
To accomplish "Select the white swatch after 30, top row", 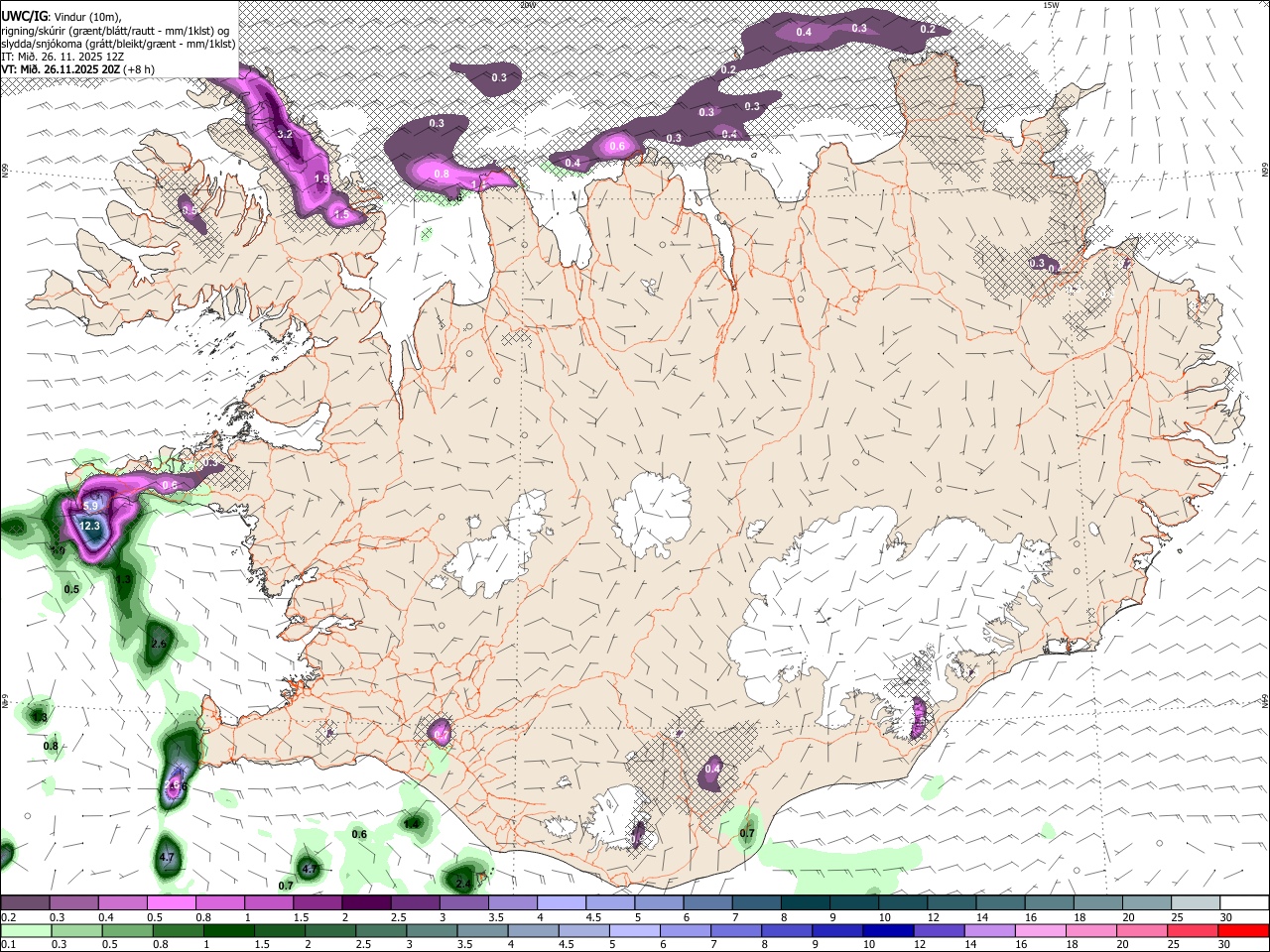I will [1243, 902].
